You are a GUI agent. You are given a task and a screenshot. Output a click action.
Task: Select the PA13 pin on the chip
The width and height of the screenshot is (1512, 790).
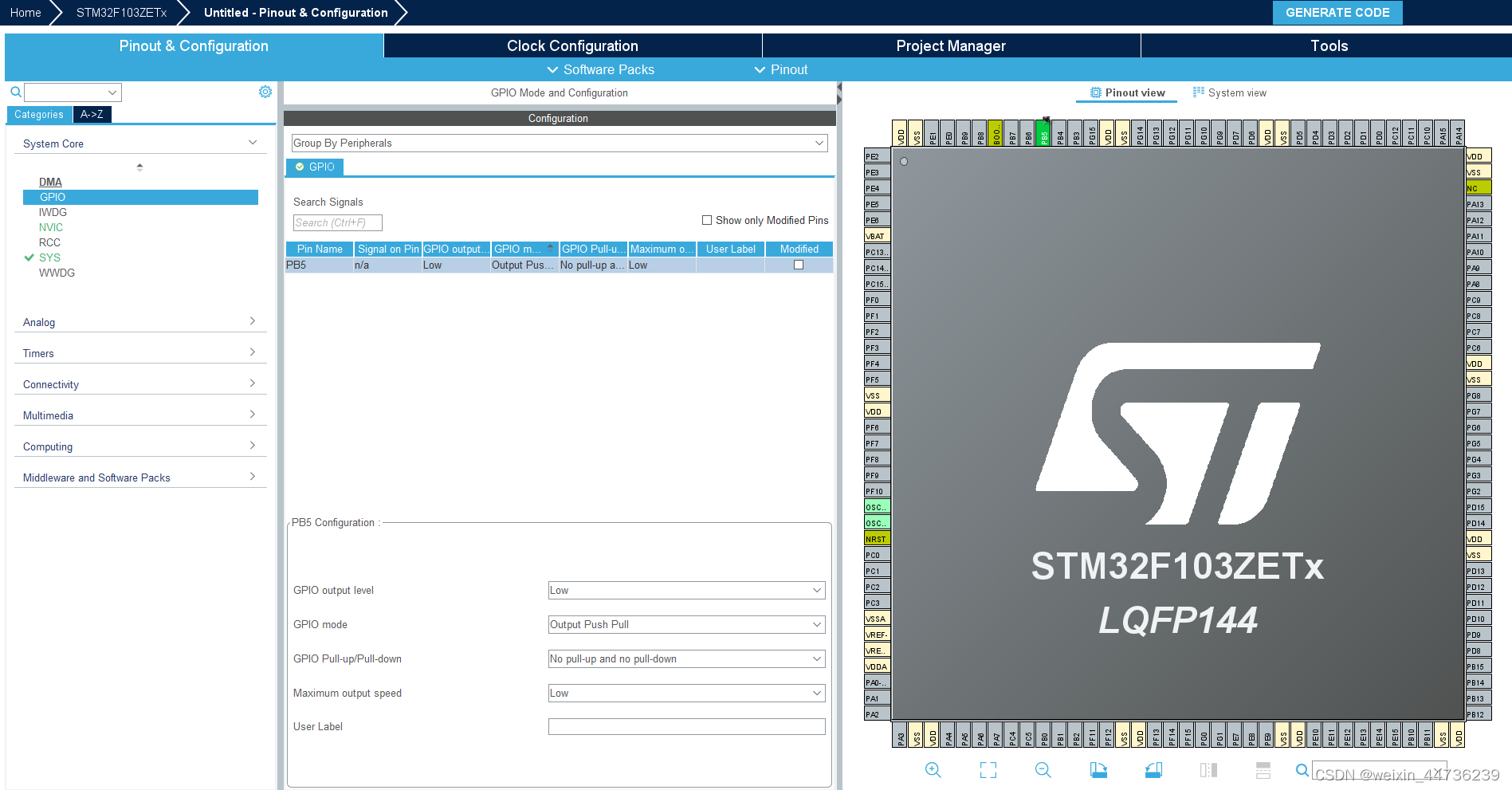click(x=1479, y=204)
